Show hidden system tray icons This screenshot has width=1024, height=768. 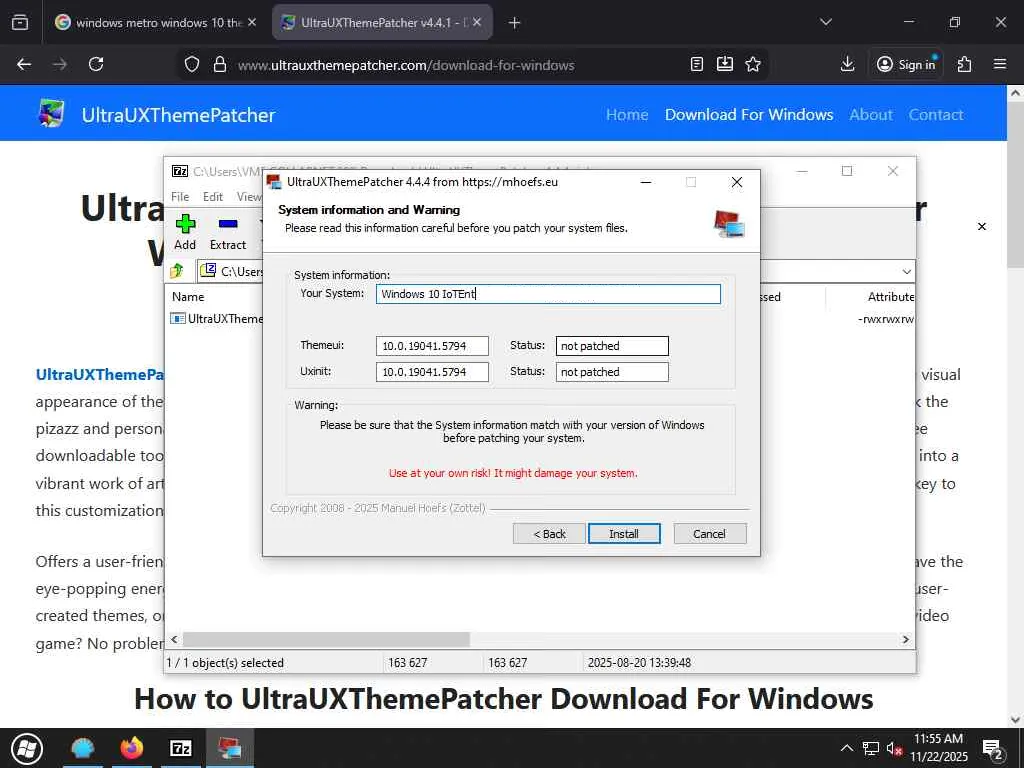click(846, 748)
